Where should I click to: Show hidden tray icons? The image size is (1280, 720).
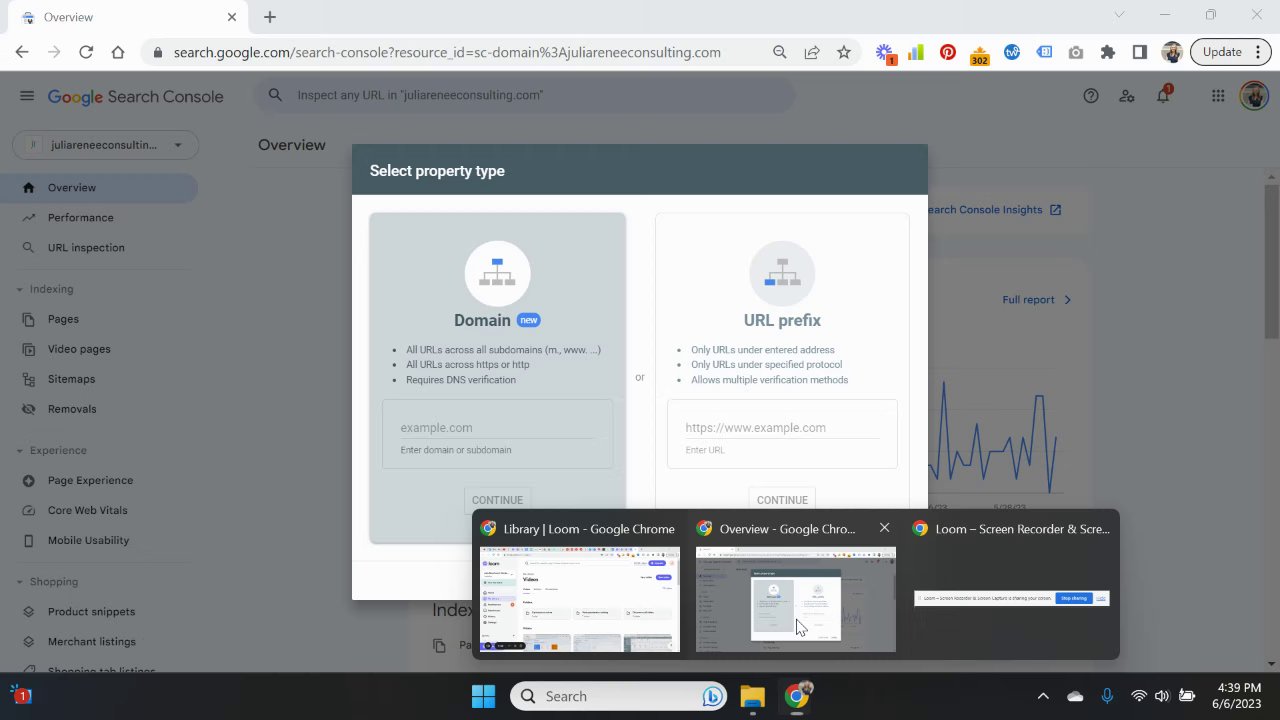click(x=1043, y=696)
